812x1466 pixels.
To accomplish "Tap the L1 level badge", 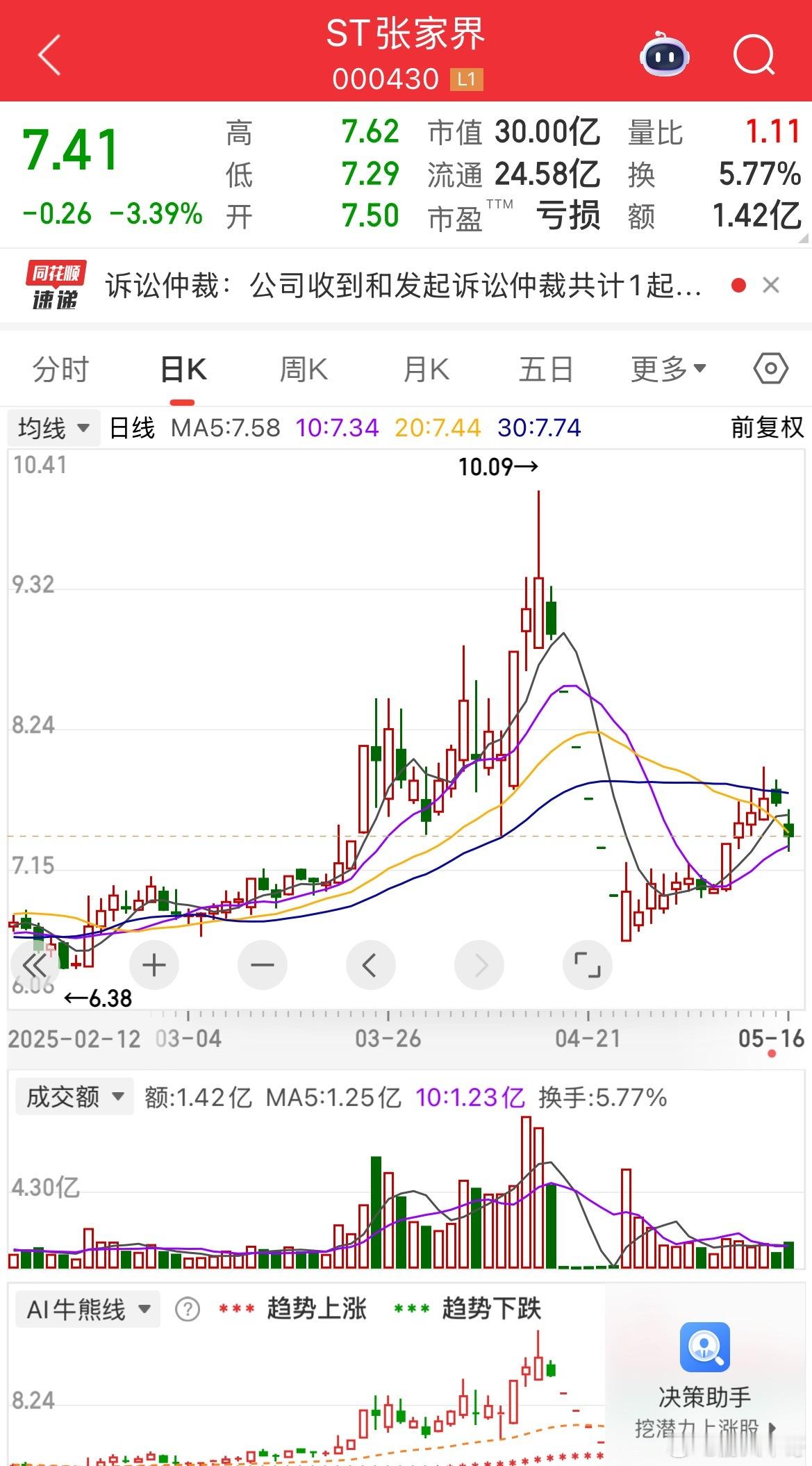I will pos(466,79).
